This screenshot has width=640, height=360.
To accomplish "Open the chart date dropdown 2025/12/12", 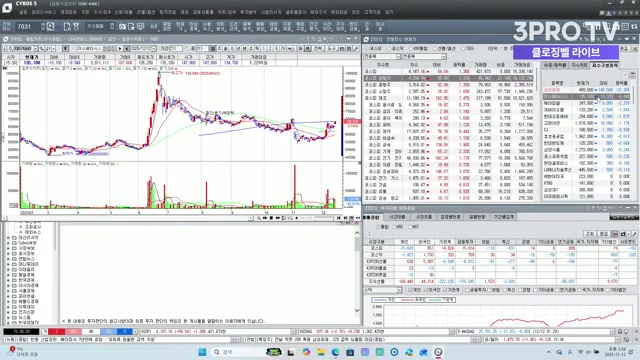I will tap(153, 49).
